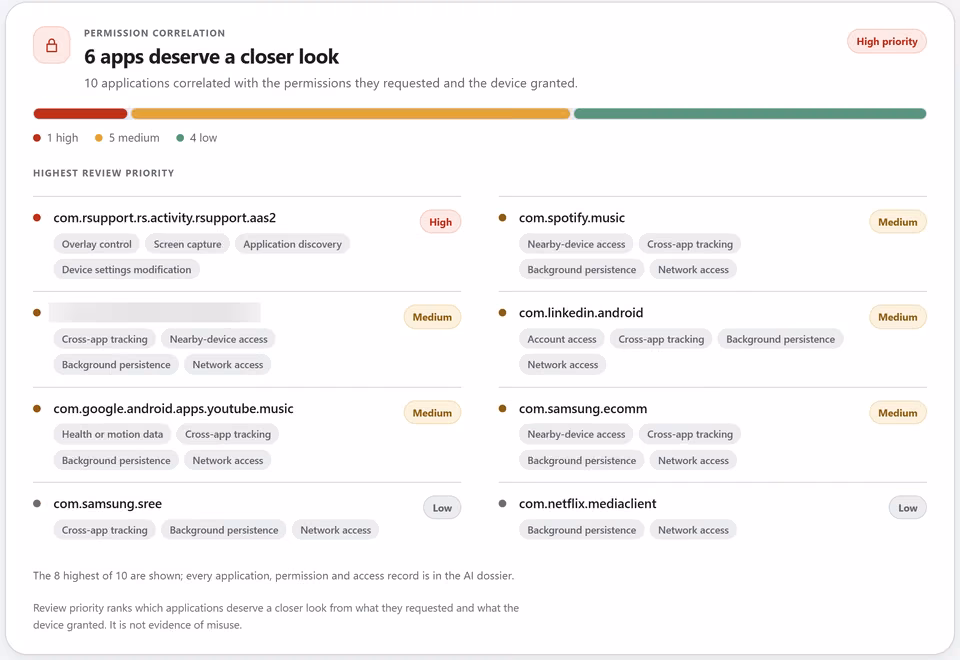Click Spotify's "Nearby-device access" chip

coord(576,244)
